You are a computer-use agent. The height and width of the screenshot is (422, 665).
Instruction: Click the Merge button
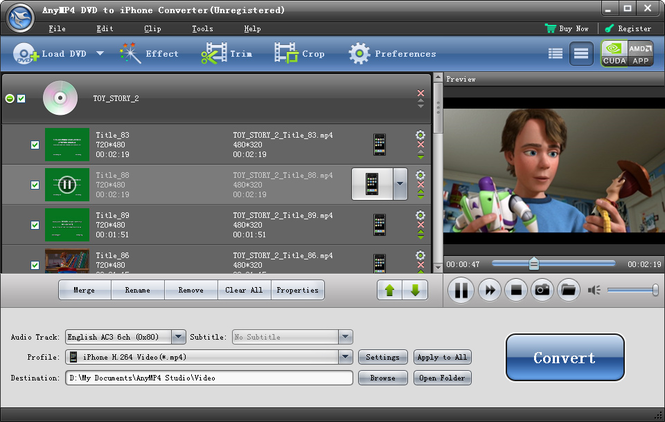click(x=85, y=290)
